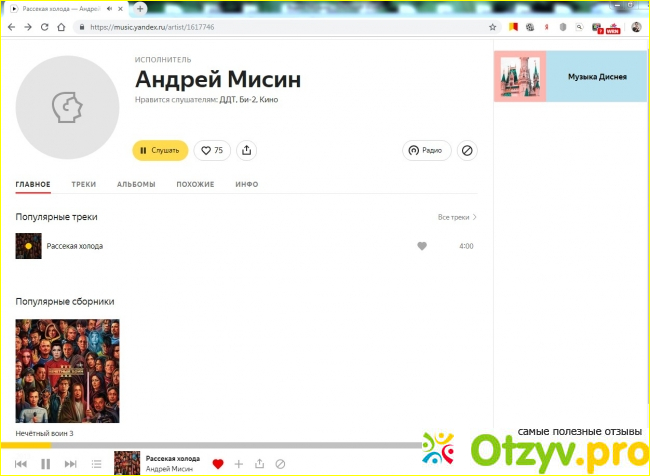The width and height of the screenshot is (650, 476).
Task: Seek along the yellow playback progress bar
Action: point(211,445)
